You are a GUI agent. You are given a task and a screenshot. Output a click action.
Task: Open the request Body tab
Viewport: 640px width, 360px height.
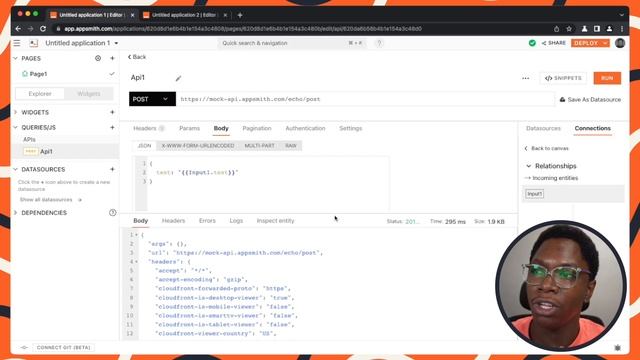point(221,128)
